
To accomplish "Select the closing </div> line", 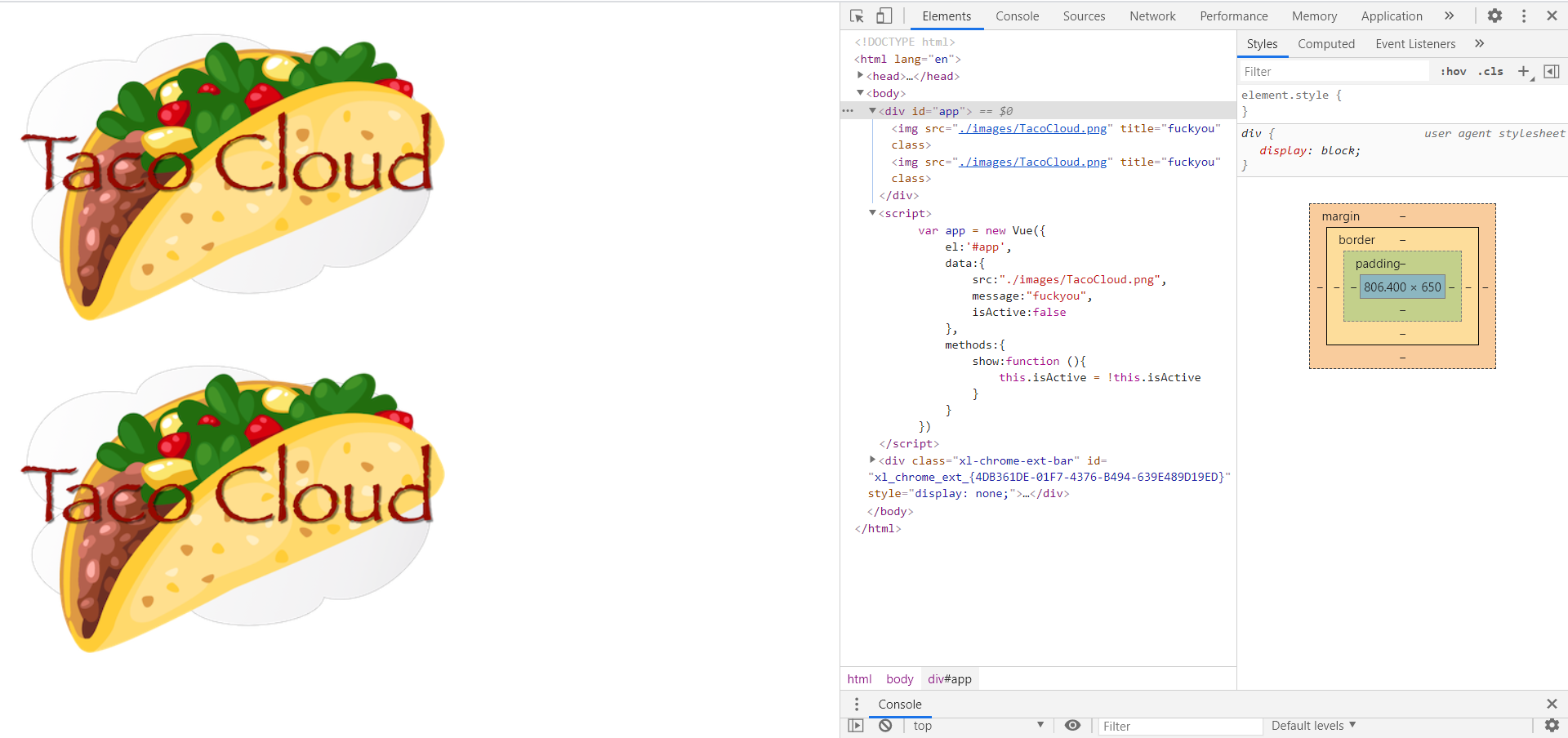I will (899, 196).
